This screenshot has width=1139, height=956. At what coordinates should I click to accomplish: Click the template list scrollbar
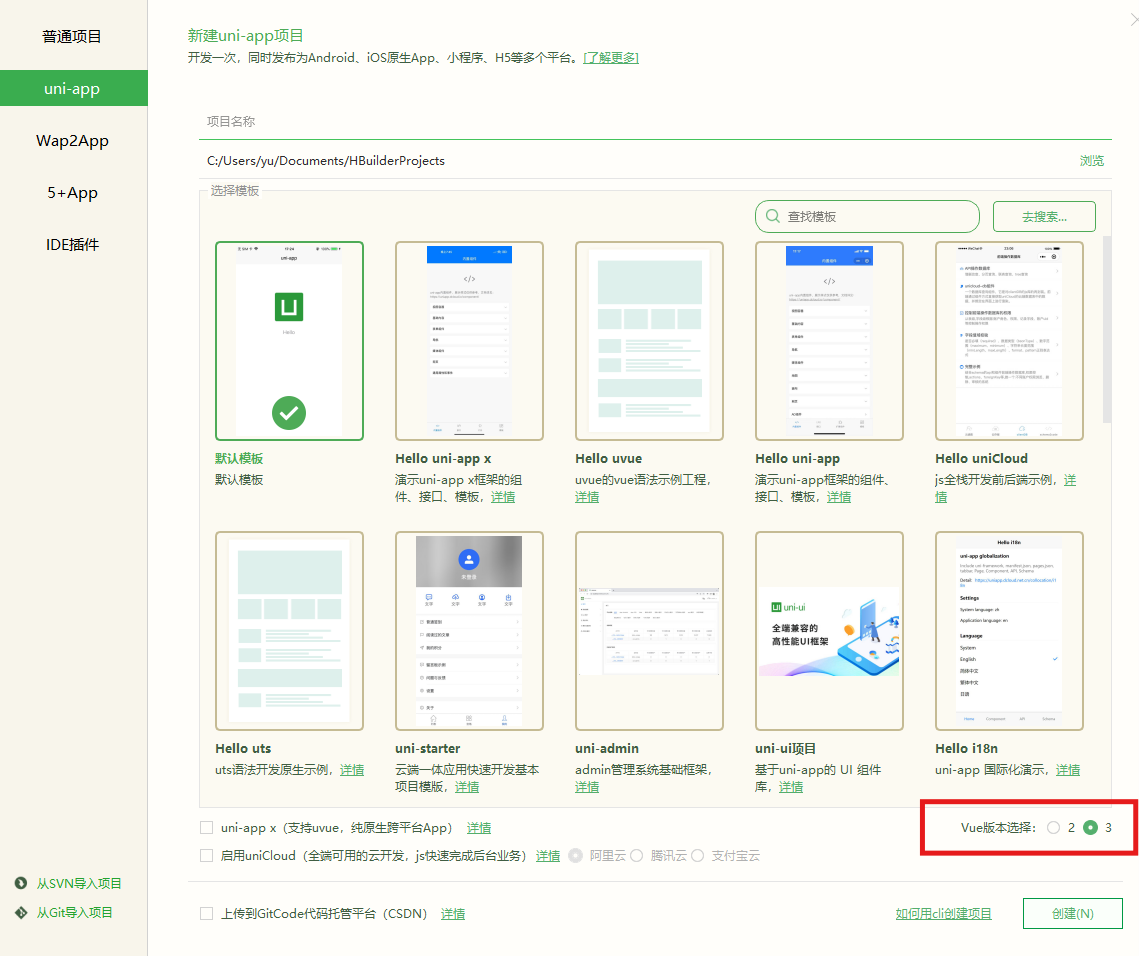(1106, 328)
